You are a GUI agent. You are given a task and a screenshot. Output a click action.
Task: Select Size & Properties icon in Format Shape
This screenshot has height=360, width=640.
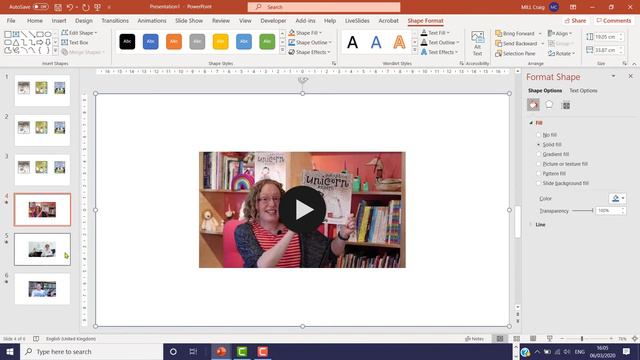[566, 105]
